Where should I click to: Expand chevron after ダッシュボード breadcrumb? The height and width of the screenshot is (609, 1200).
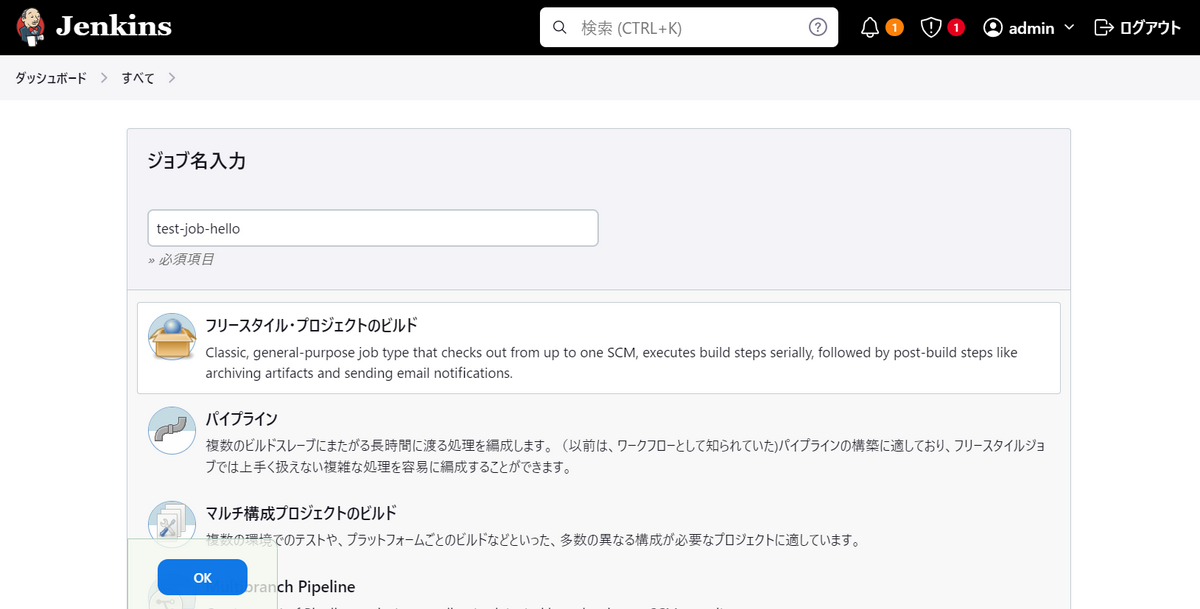point(104,78)
